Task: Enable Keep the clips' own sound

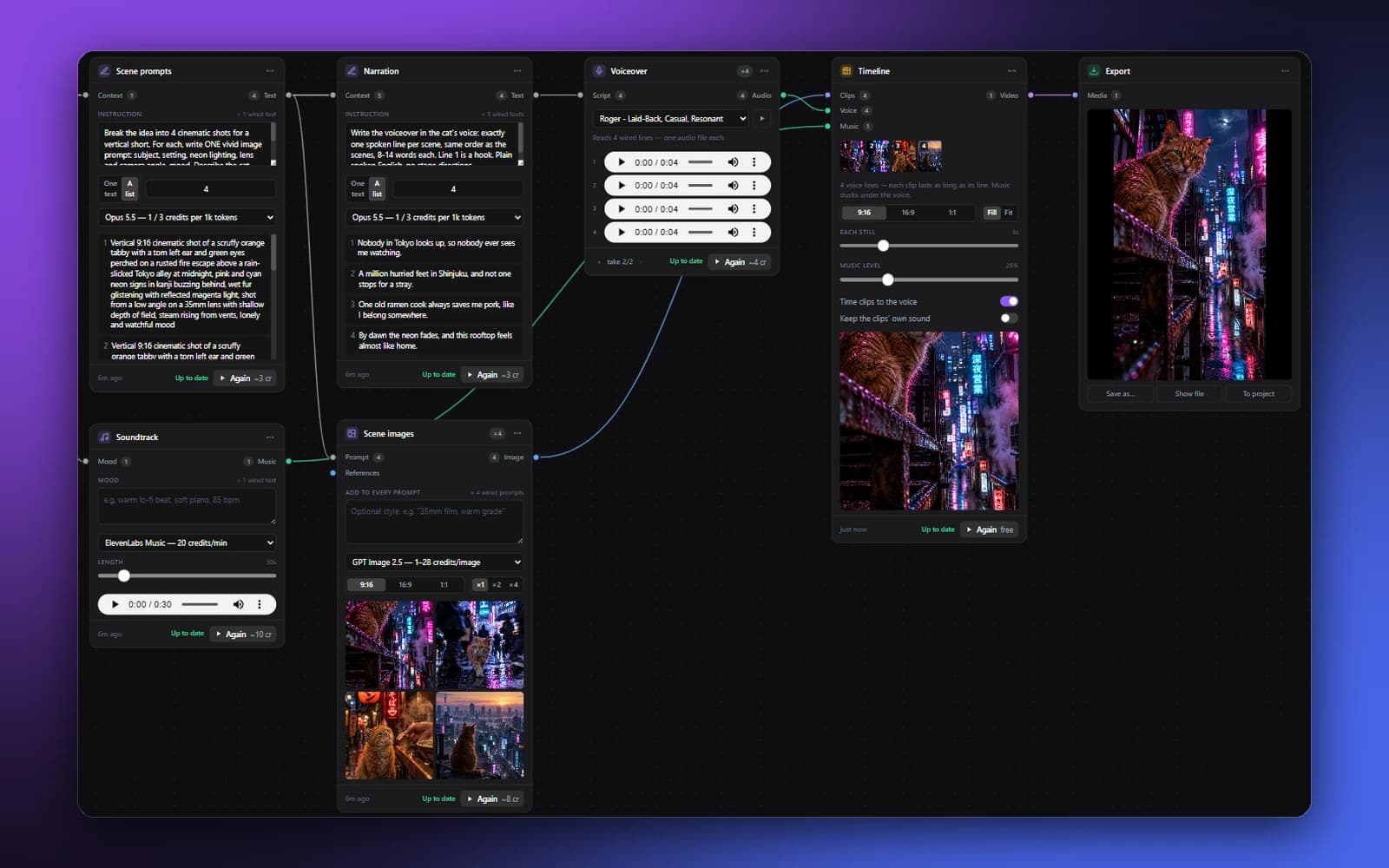Action: coord(1009,319)
